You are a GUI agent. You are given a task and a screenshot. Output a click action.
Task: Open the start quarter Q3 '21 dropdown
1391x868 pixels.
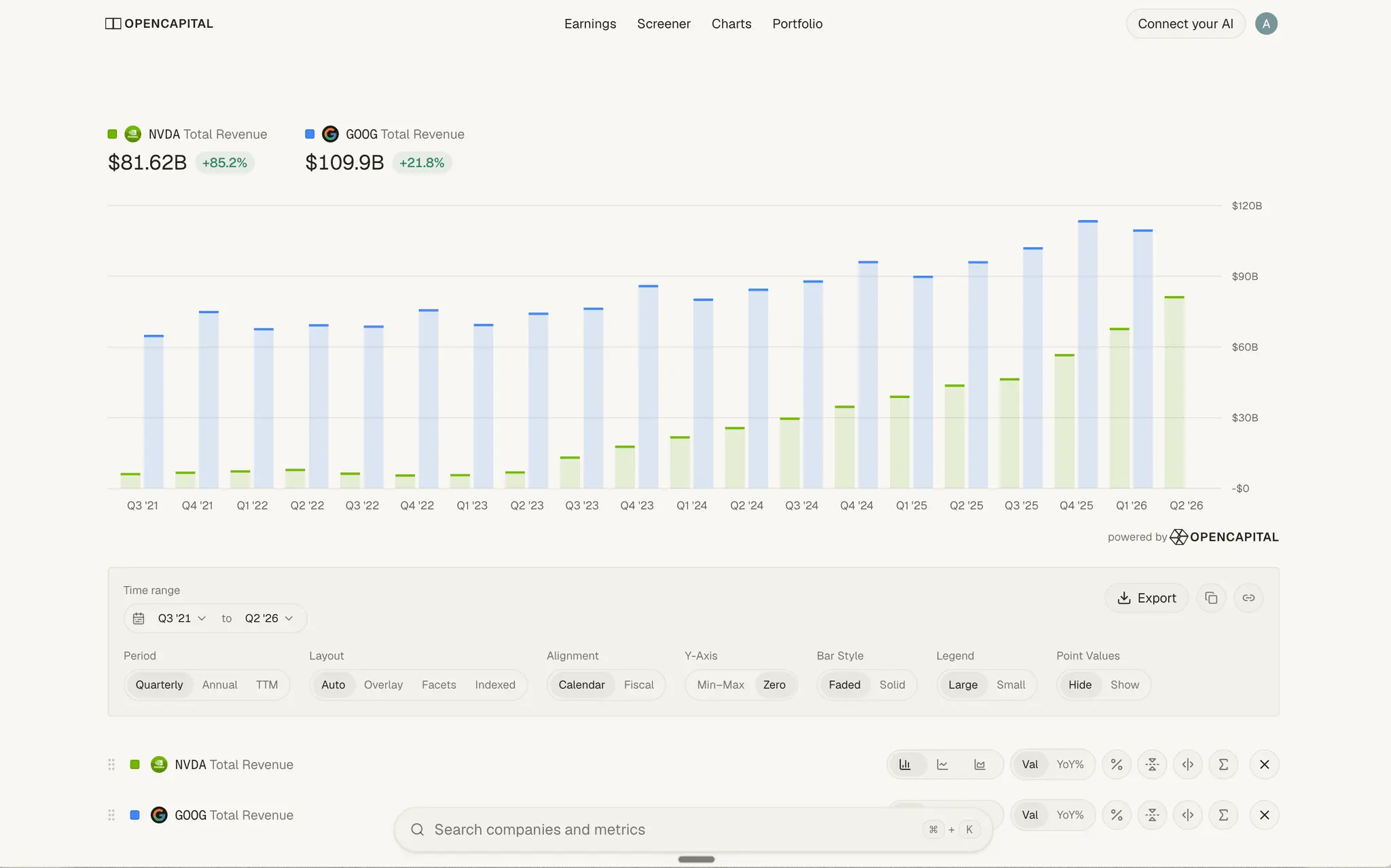tap(181, 618)
